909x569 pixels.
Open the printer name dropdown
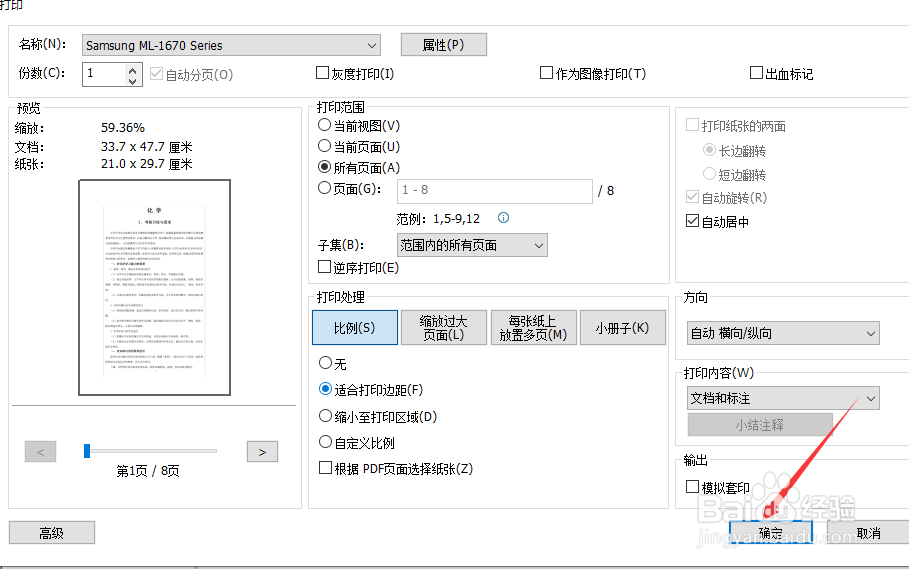pos(231,45)
